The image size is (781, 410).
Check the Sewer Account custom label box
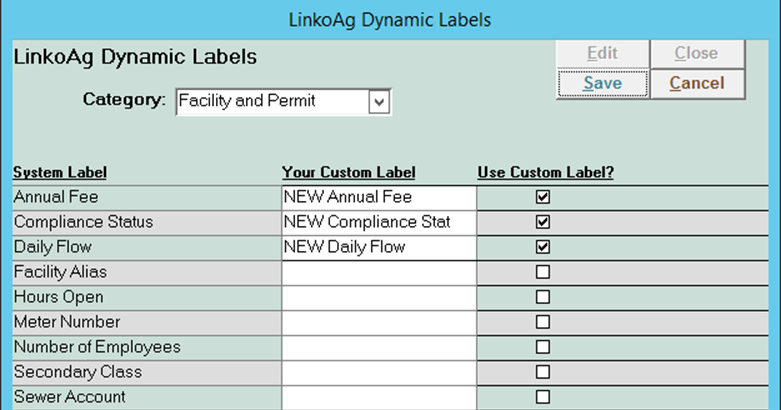pos(543,397)
